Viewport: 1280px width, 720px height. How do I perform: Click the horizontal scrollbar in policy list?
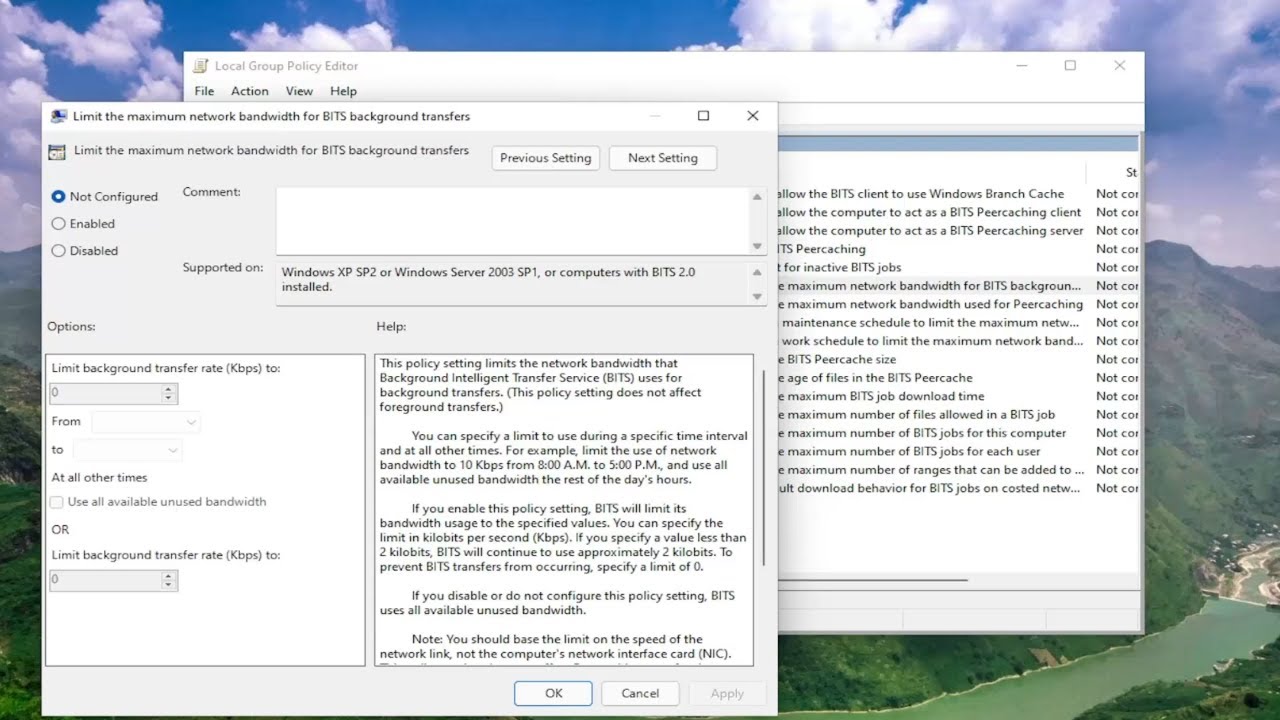(872, 580)
